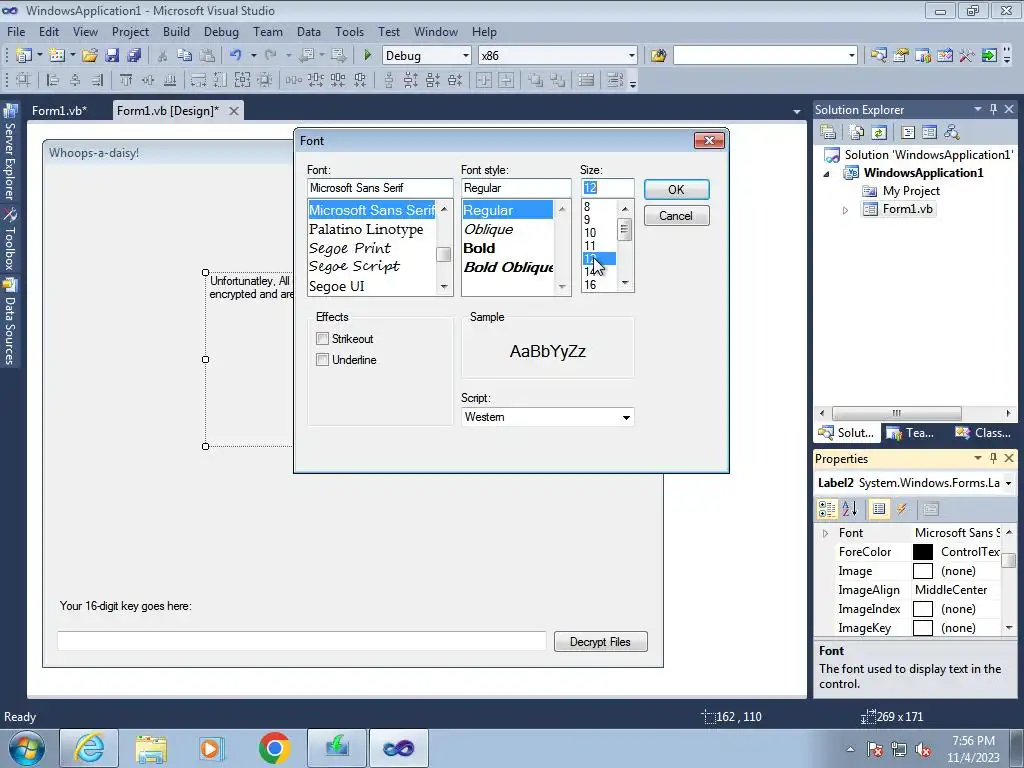1024x768 pixels.
Task: Open the document tabs list dropdown arrow
Action: tap(796, 112)
